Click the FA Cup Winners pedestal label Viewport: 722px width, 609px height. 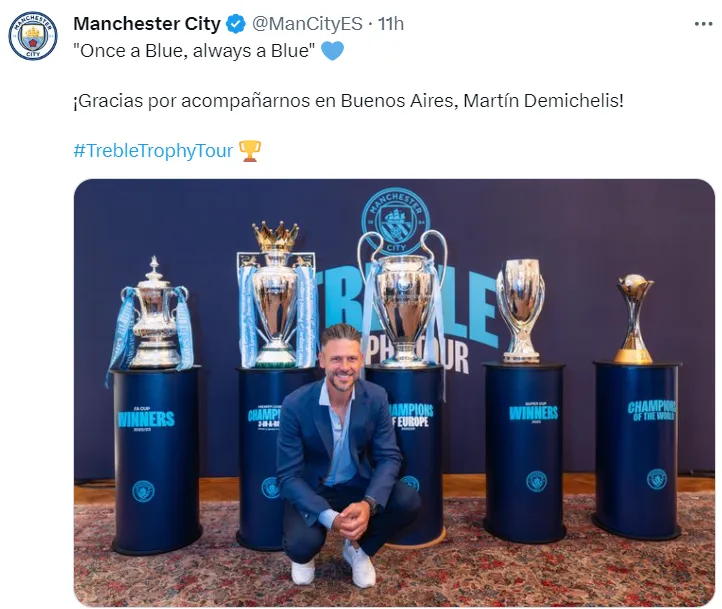(146, 418)
